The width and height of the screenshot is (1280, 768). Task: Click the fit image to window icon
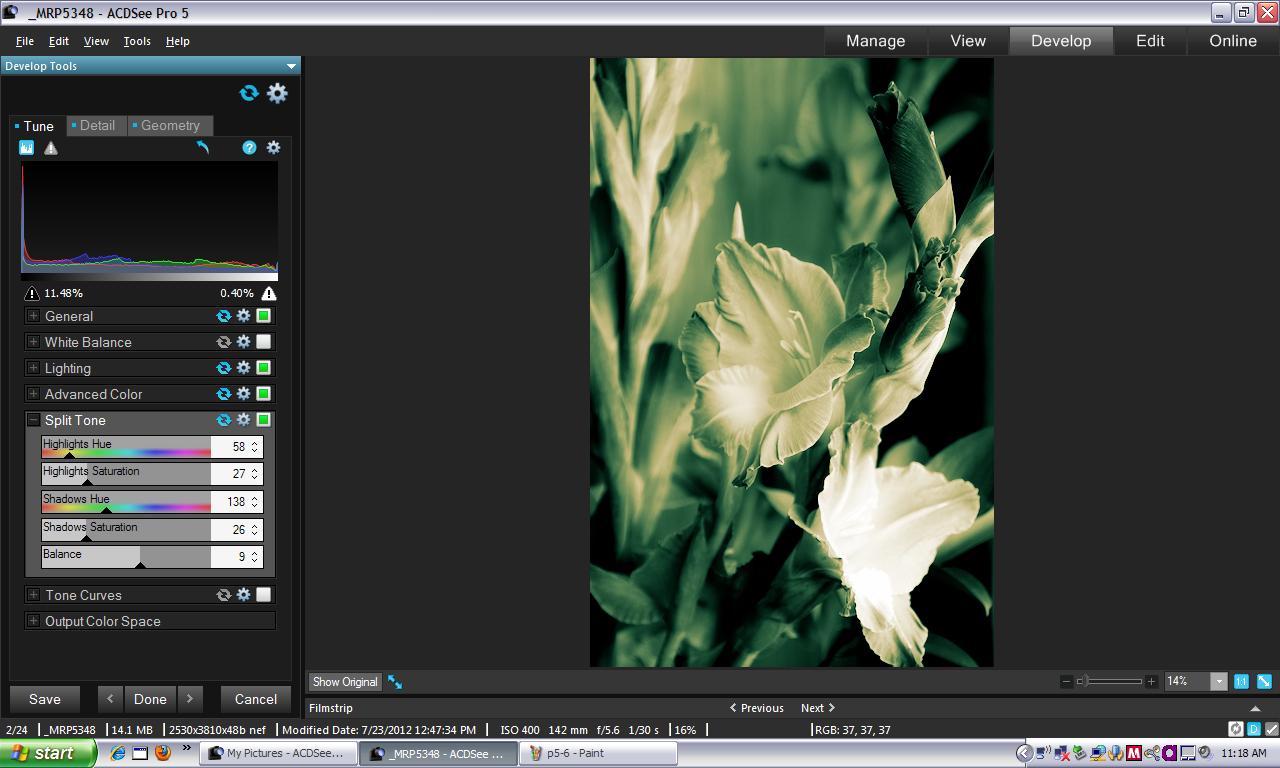click(1264, 681)
